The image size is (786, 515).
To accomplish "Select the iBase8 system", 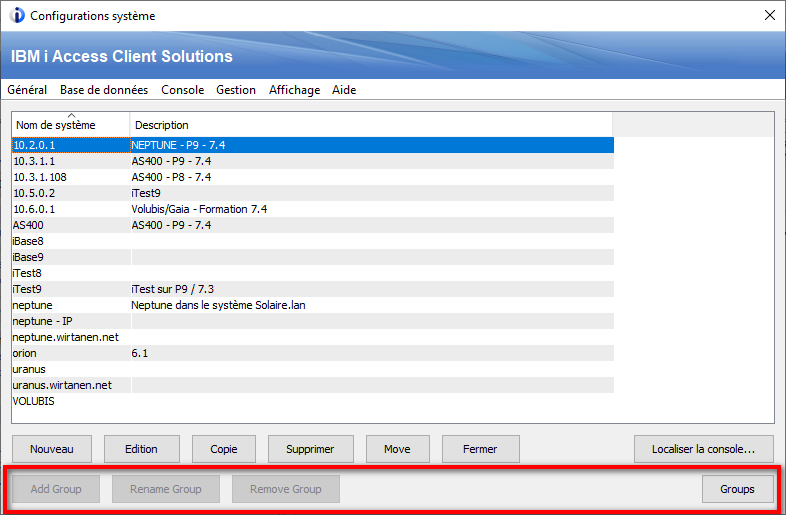I will point(28,241).
